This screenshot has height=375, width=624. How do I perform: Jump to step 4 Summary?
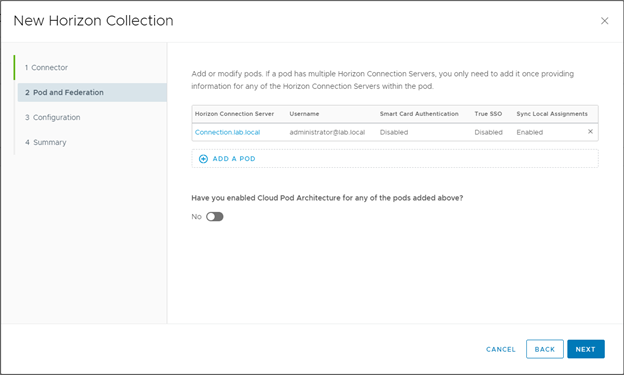click(x=46, y=142)
